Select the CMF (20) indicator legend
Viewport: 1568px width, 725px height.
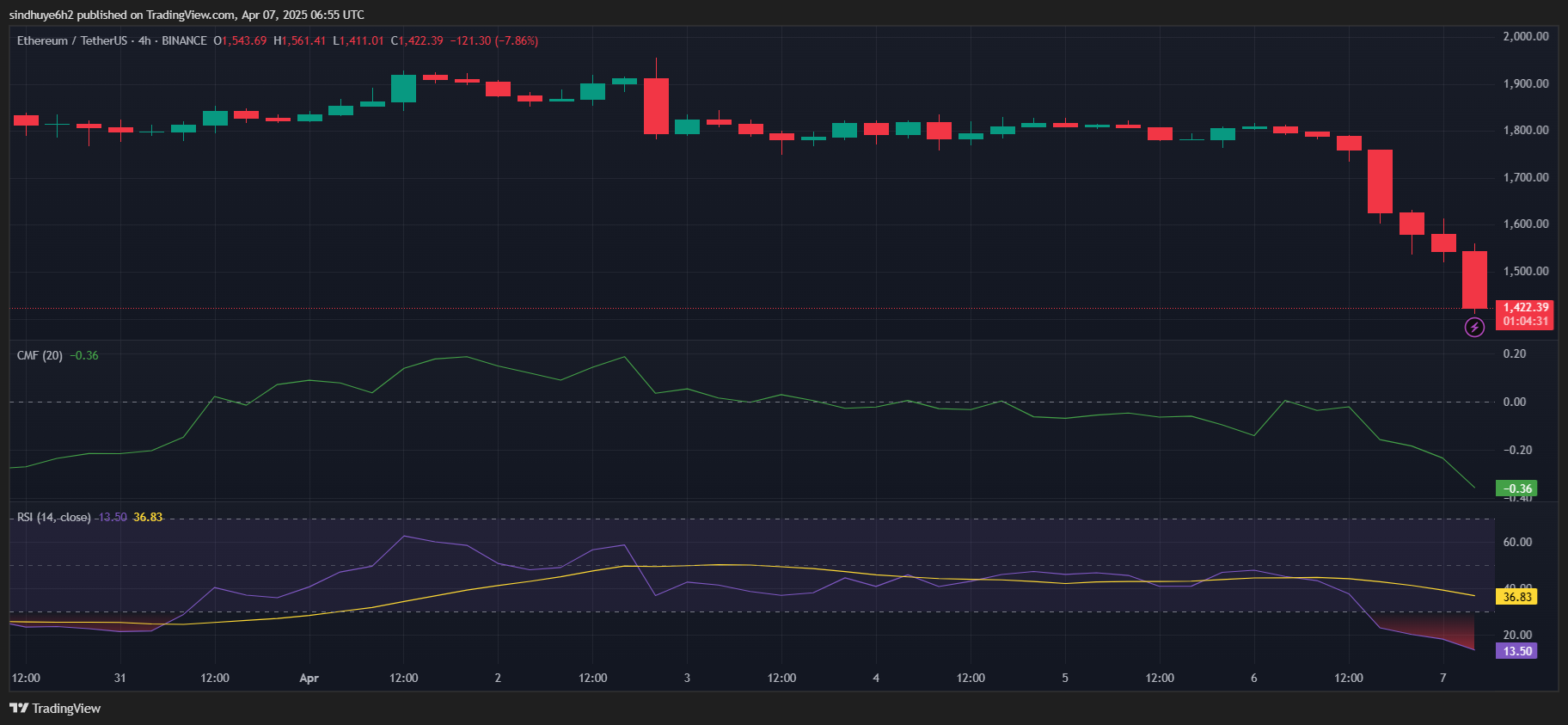[40, 355]
